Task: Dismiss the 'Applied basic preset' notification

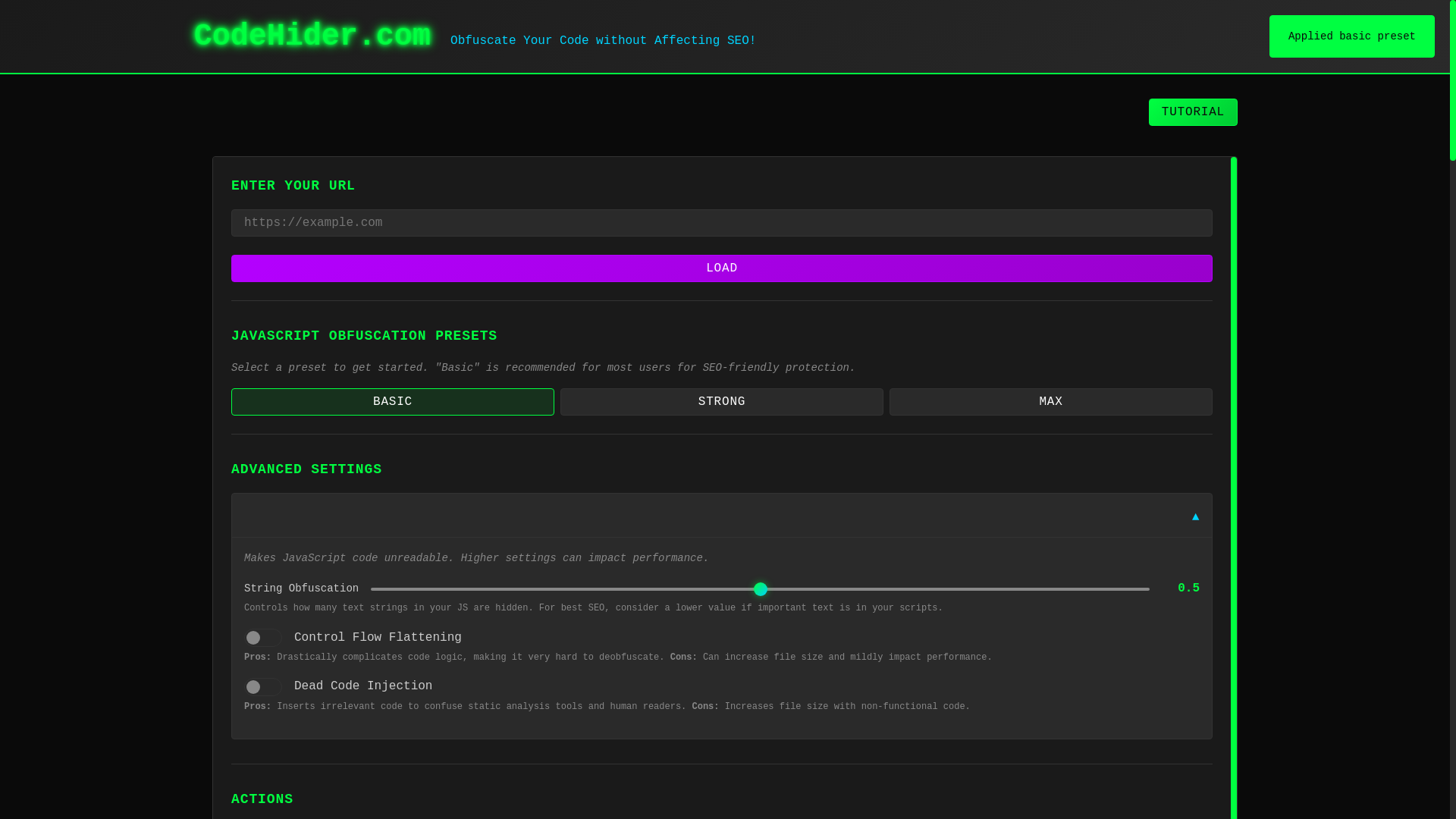Action: (x=1352, y=36)
